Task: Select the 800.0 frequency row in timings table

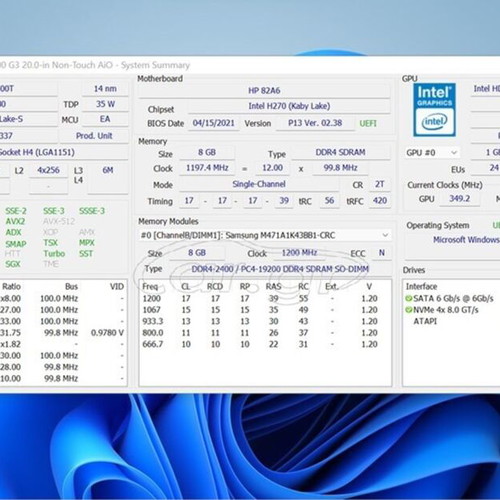Action: coord(265,333)
